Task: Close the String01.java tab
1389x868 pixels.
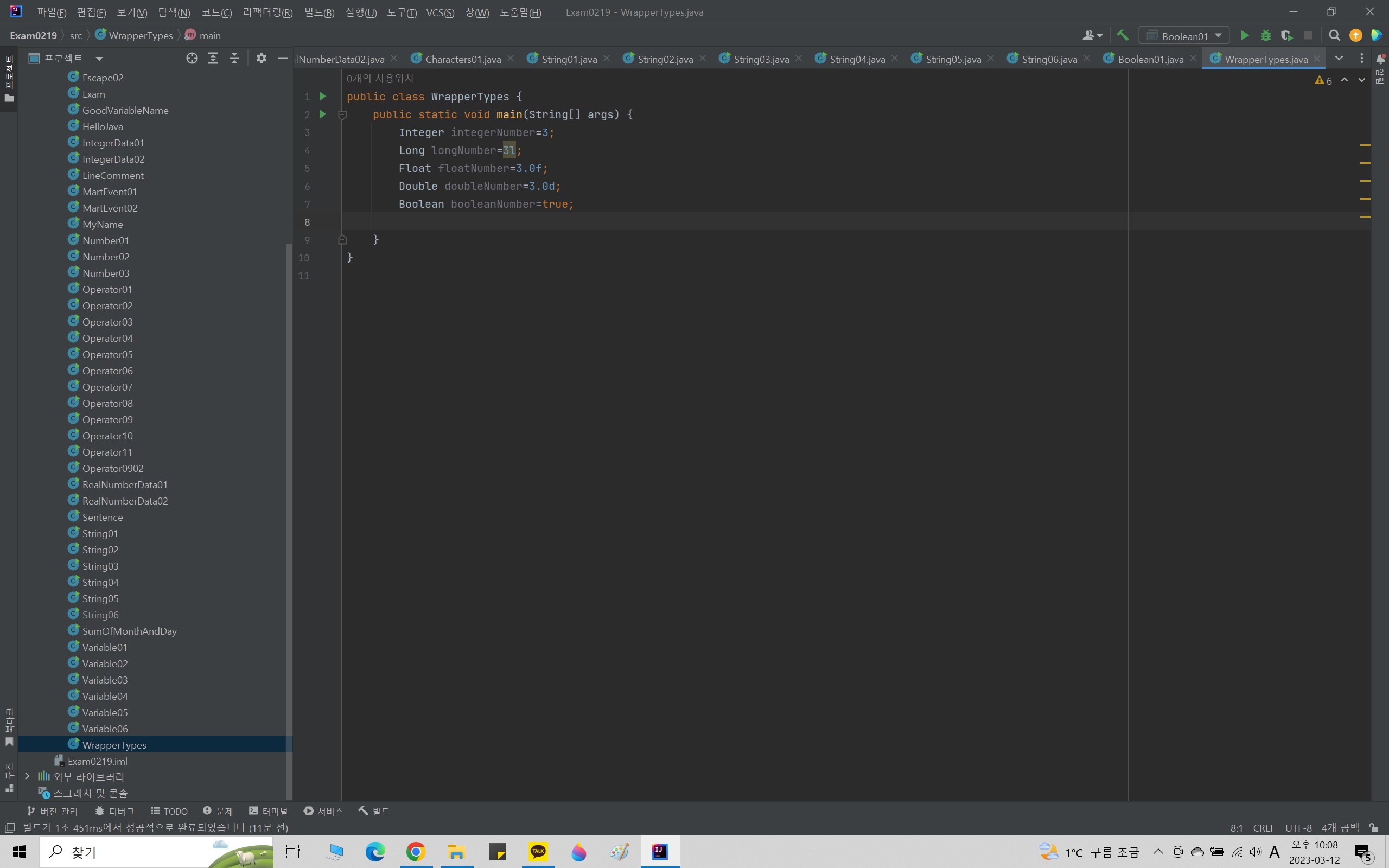Action: [607, 59]
